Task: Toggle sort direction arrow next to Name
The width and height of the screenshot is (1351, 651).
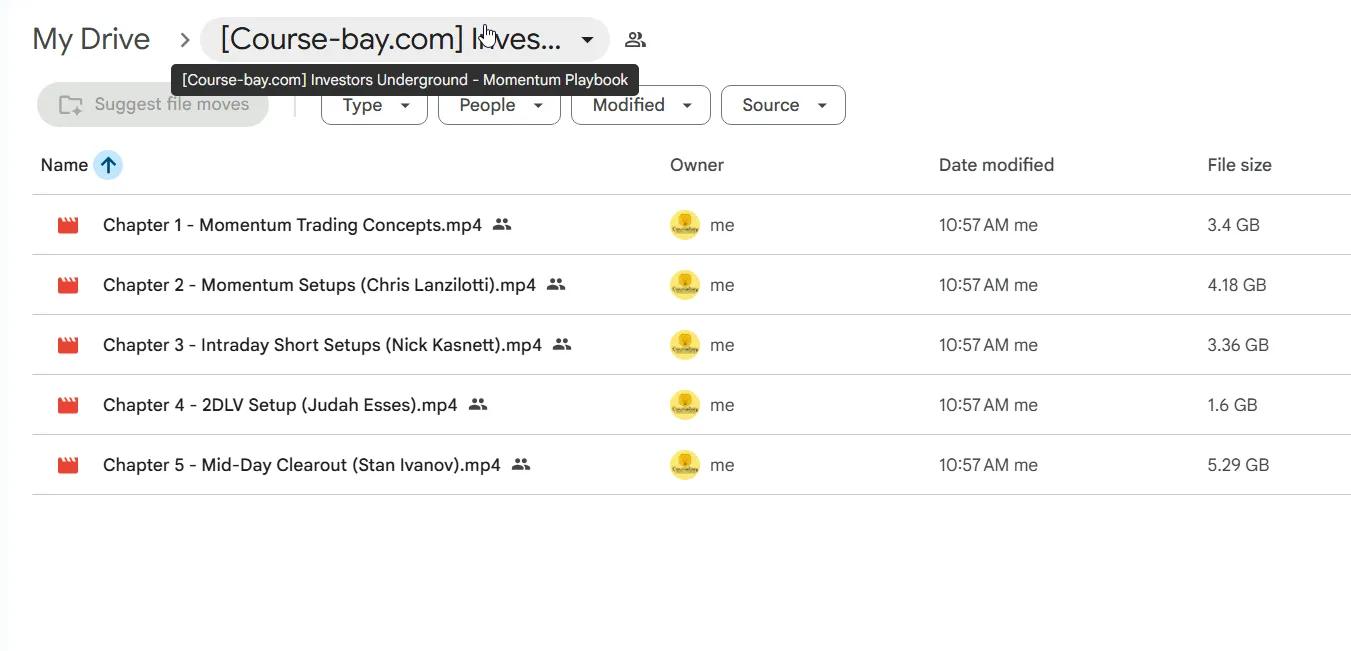Action: [108, 165]
